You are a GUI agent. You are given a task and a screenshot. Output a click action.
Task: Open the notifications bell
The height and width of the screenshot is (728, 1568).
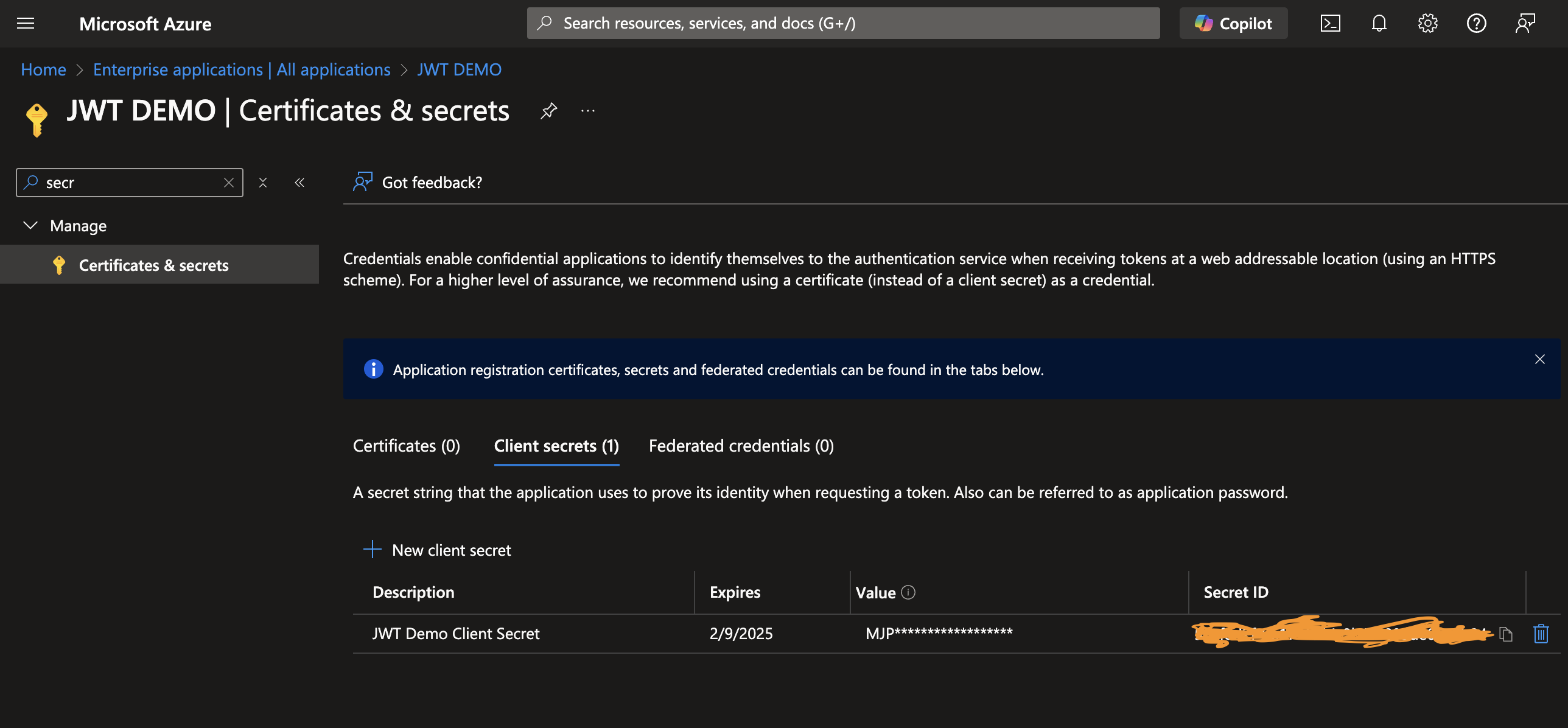(1379, 24)
